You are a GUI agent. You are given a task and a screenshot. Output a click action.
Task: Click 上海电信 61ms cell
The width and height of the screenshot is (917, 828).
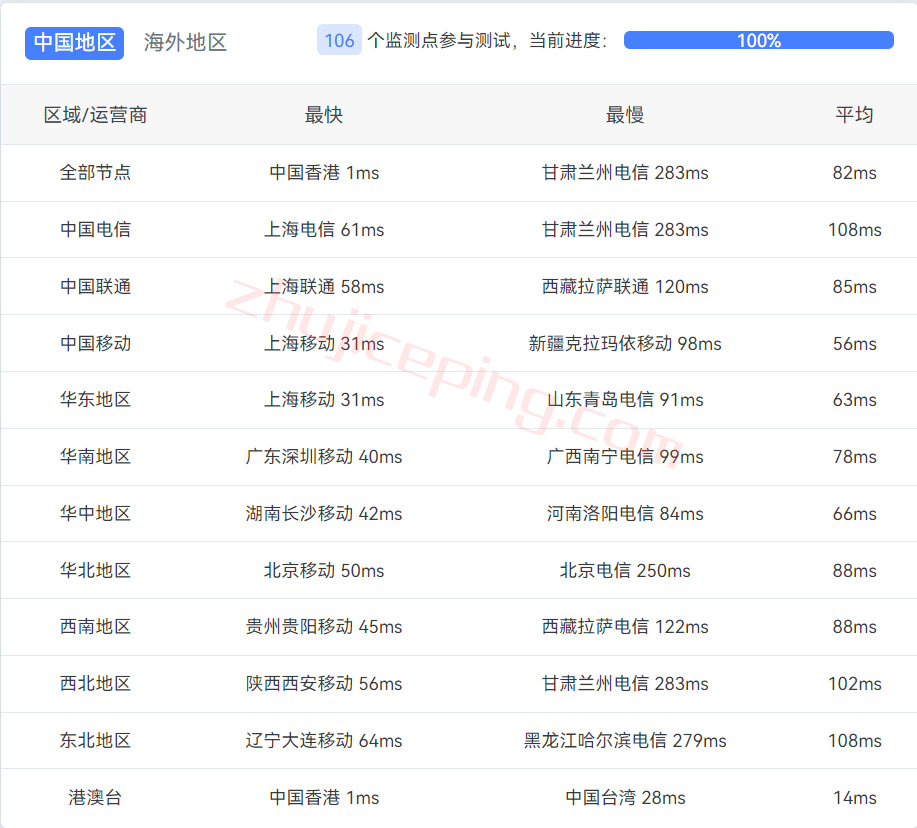[x=324, y=229]
